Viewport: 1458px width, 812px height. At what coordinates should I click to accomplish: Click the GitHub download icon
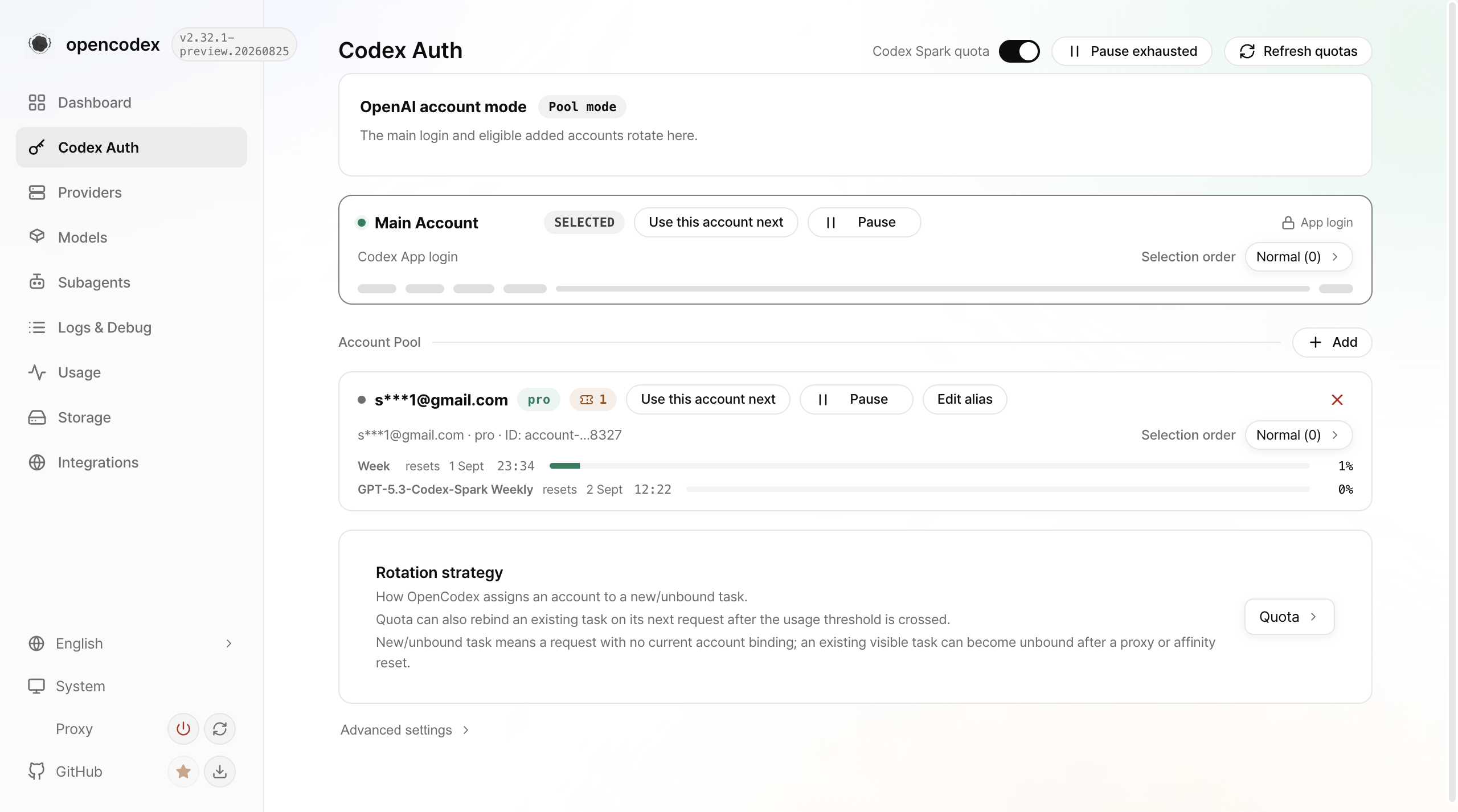tap(220, 771)
